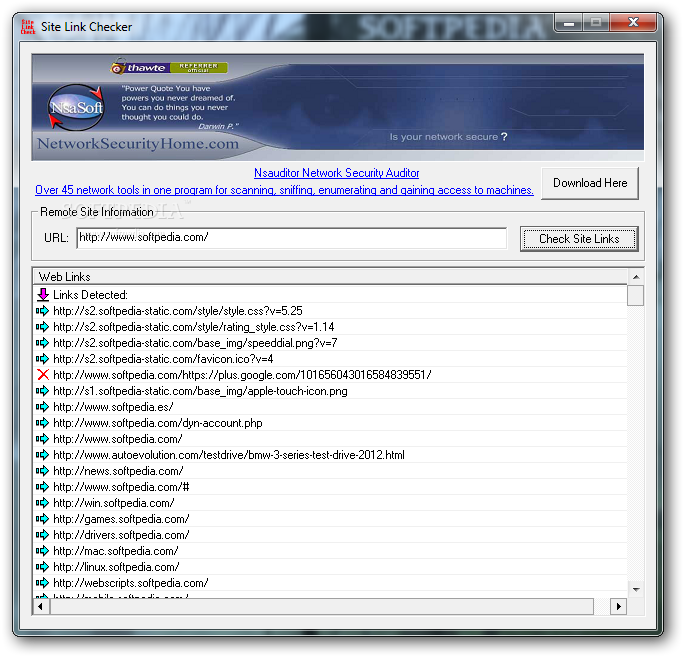Click the red X broken-link icon for plus.google.com
Screen dimensions: 684x657
(43, 375)
